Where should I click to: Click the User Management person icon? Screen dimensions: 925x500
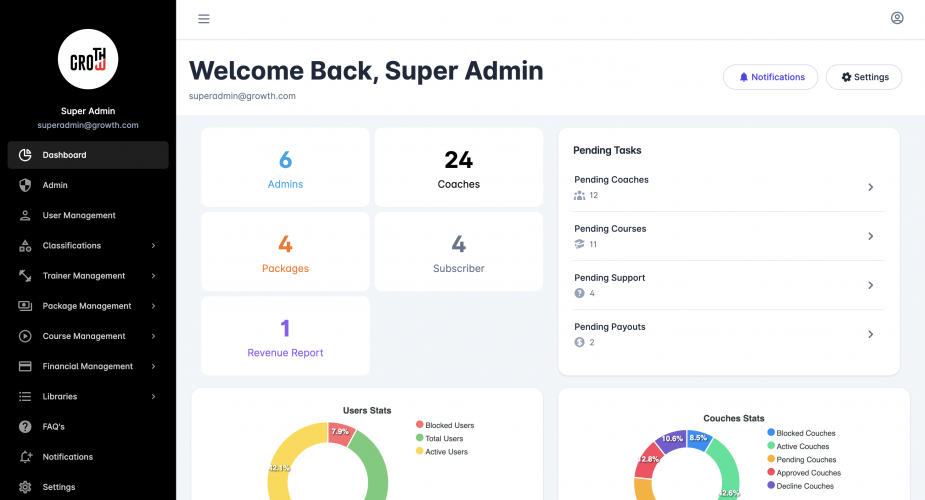click(25, 215)
